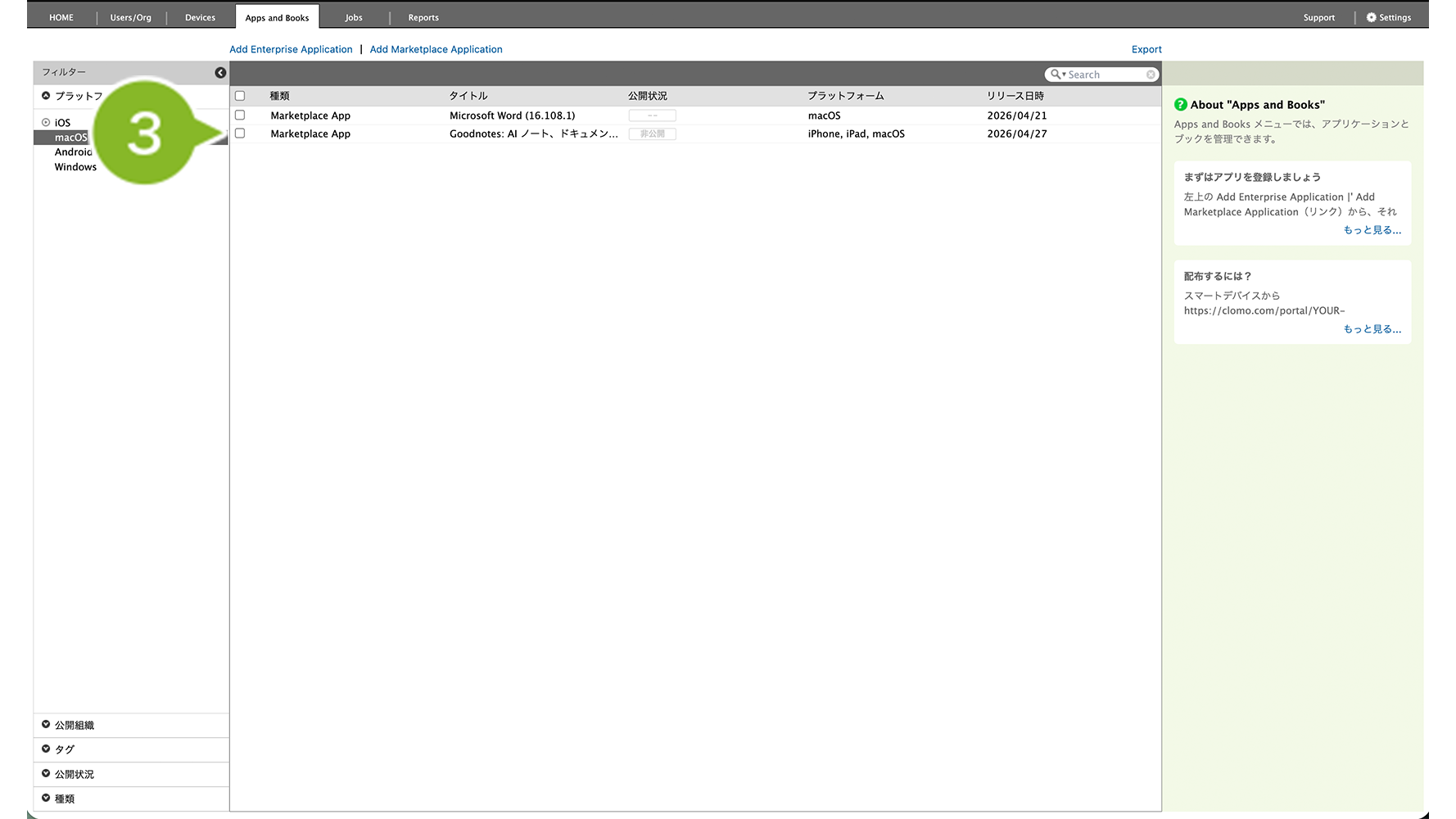This screenshot has width=1456, height=819.
Task: Select the macOS platform filter
Action: [70, 138]
